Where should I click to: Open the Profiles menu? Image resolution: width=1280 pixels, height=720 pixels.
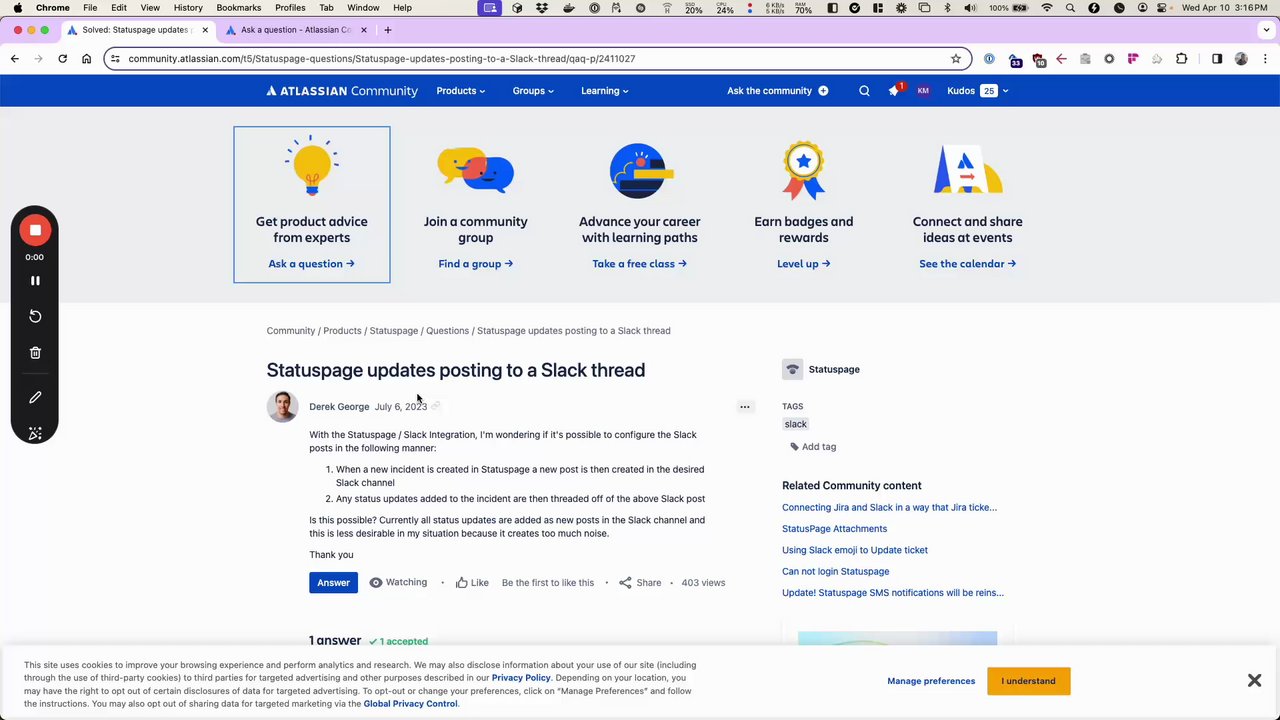coord(290,8)
